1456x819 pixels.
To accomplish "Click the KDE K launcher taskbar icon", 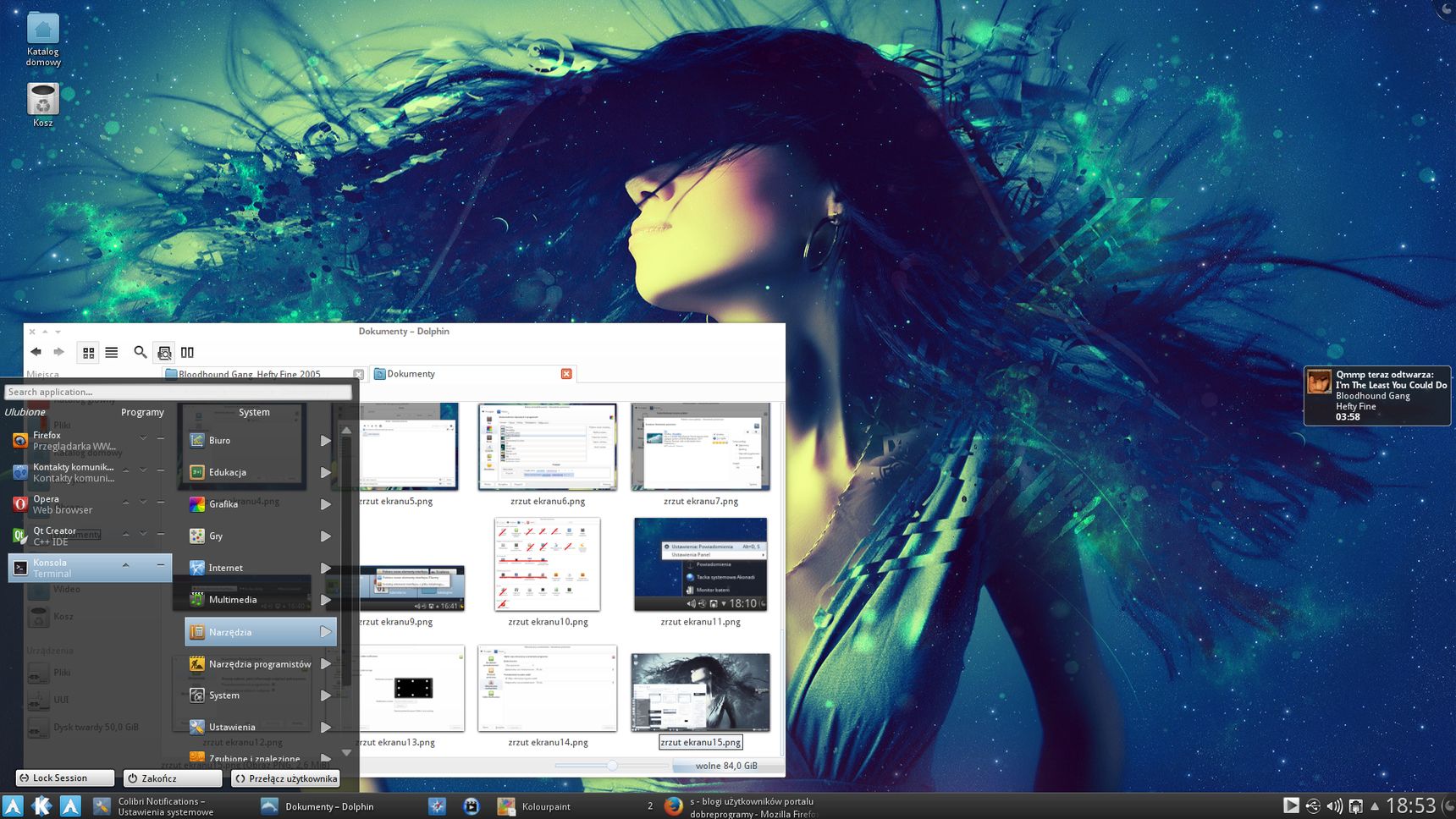I will (41, 805).
